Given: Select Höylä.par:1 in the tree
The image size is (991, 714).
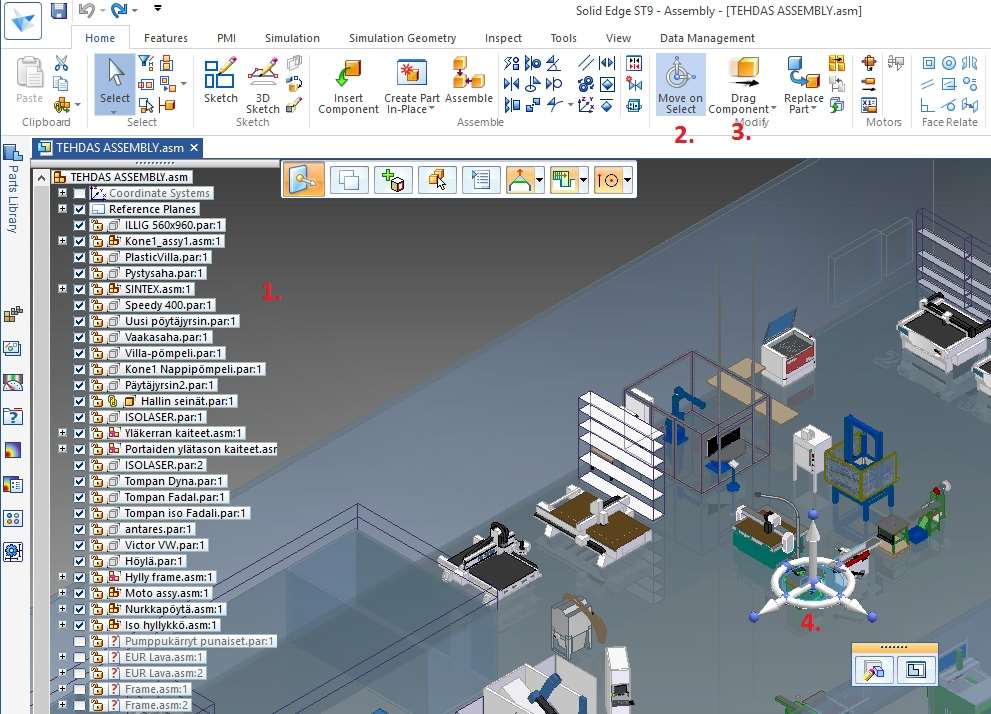Looking at the screenshot, I should pos(154,561).
